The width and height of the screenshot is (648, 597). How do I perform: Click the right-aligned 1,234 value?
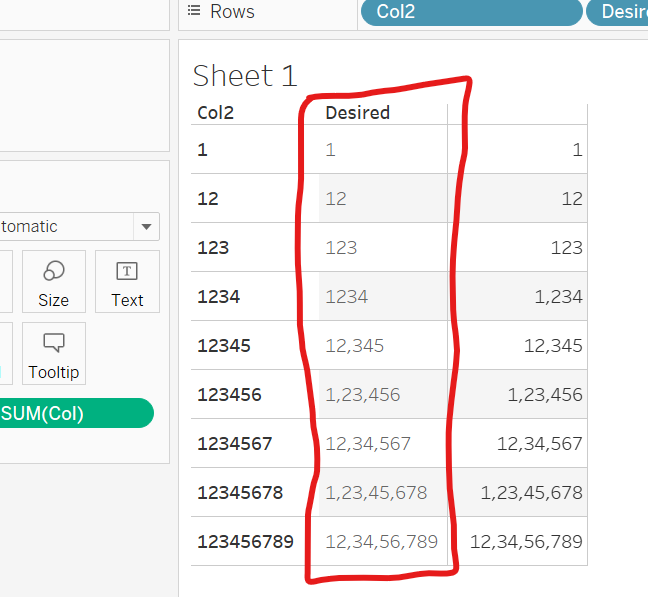click(x=559, y=297)
